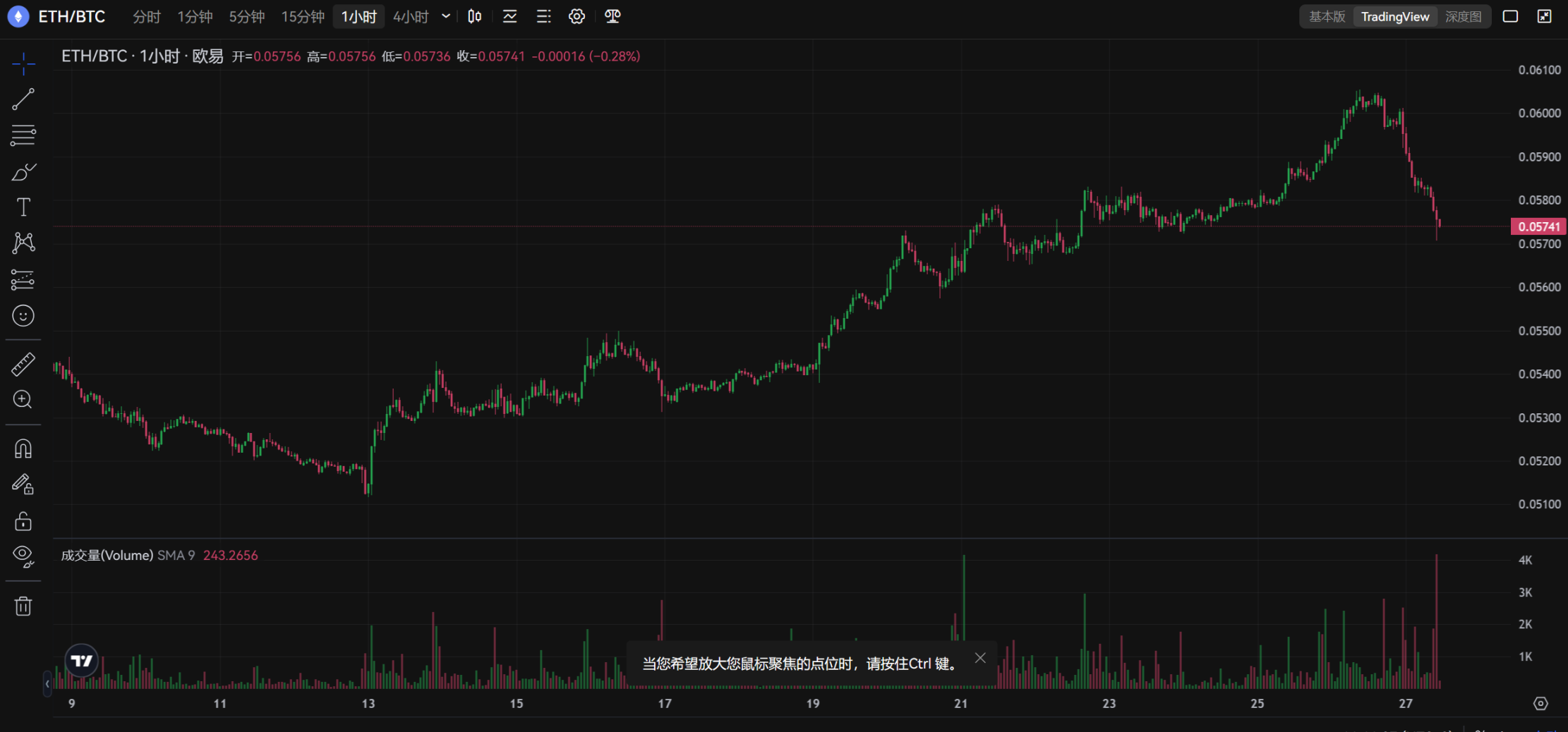Open the candlestick chart type selector
This screenshot has width=1568, height=732.
475,16
